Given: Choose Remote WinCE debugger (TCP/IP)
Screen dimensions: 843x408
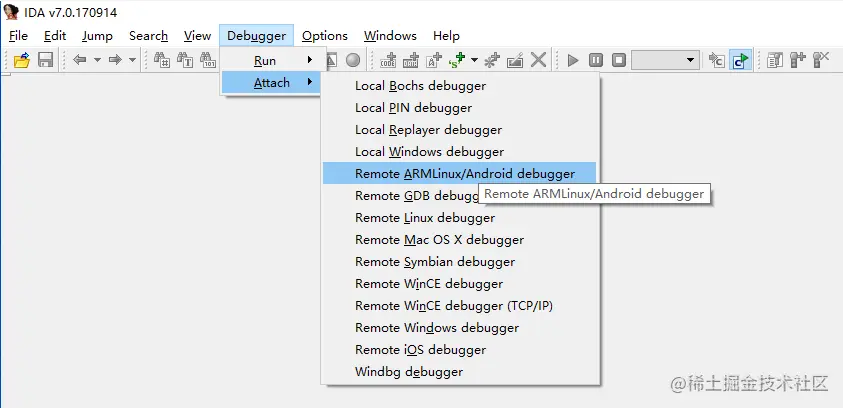Looking at the screenshot, I should [460, 306].
